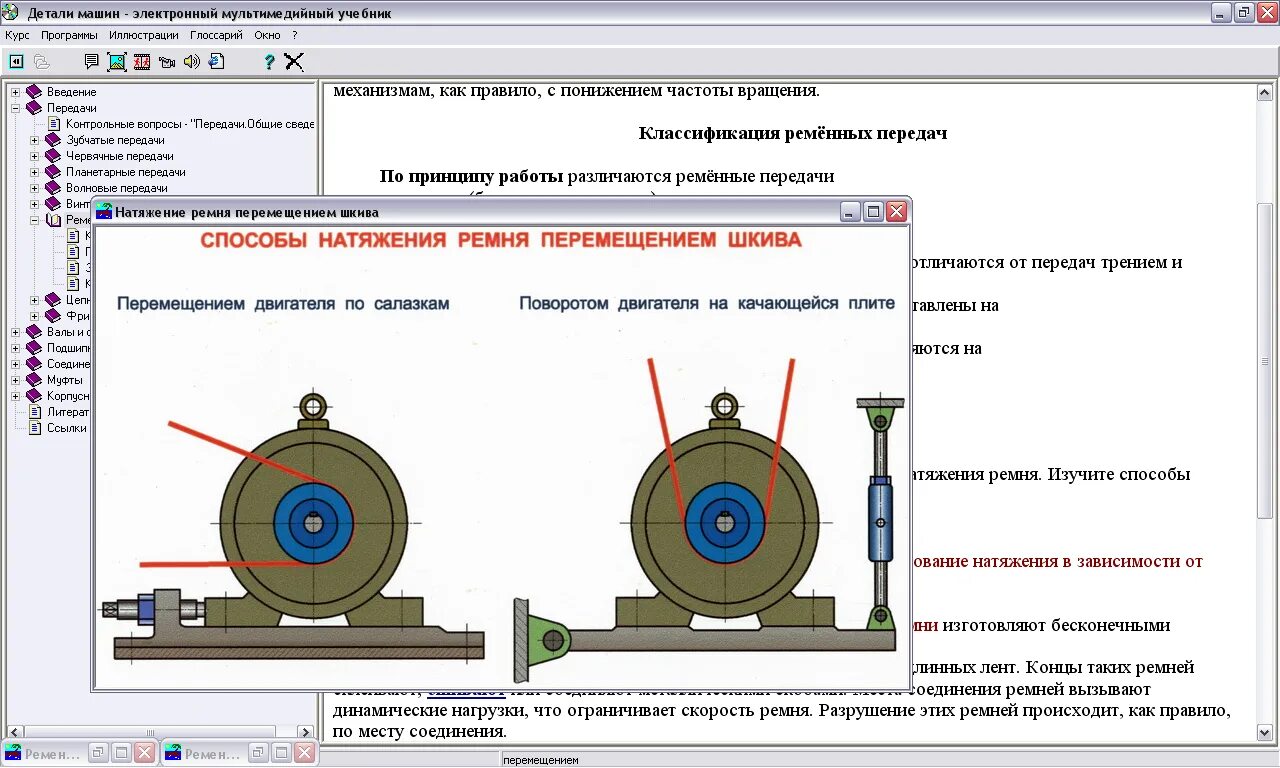Click the book icon beside Введение

point(34,92)
